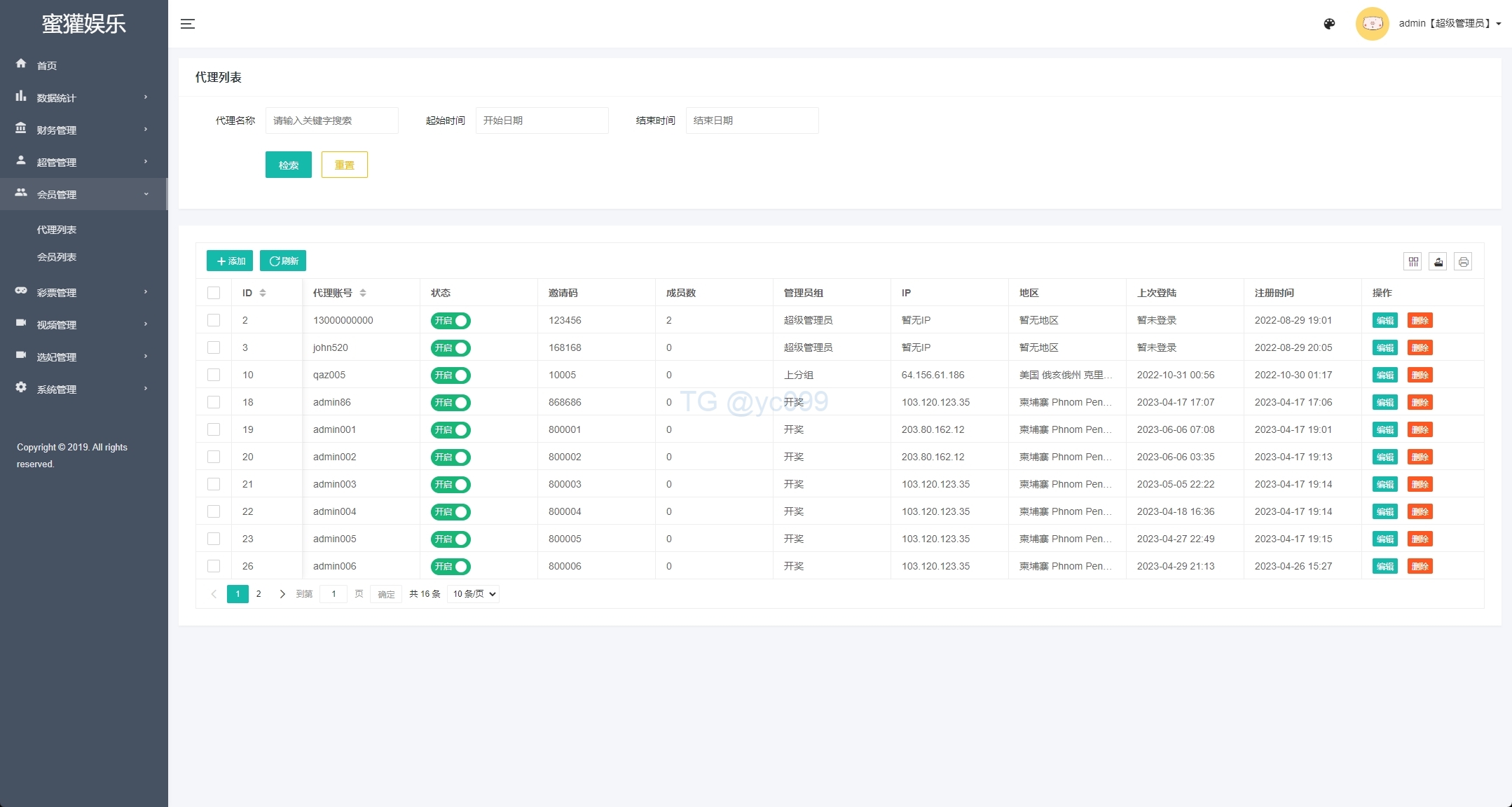Click the column filter grid icon
Image resolution: width=1512 pixels, height=807 pixels.
pos(1413,262)
